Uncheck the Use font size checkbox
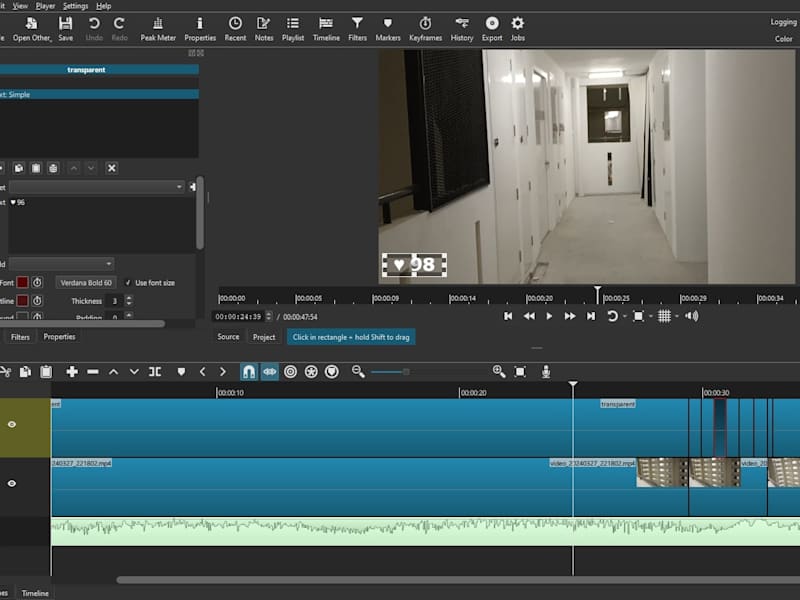Viewport: 800px width, 600px height. pyautogui.click(x=128, y=283)
